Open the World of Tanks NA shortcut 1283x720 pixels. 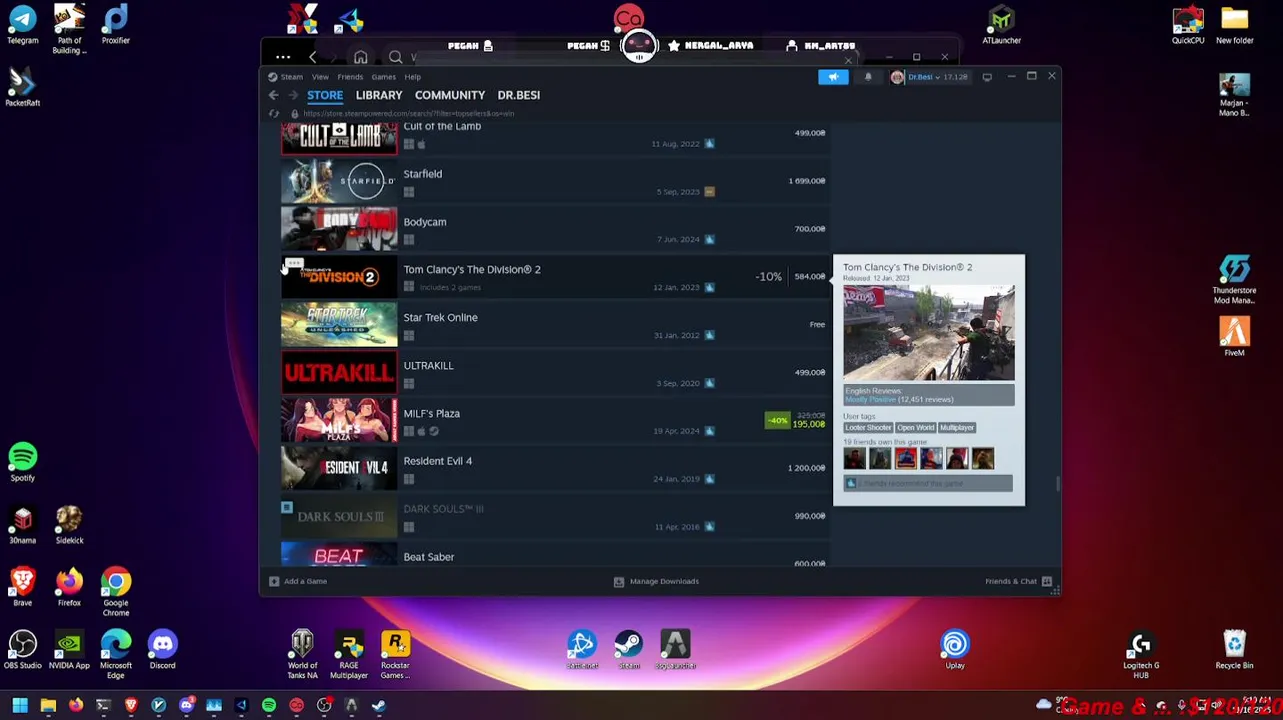[302, 655]
